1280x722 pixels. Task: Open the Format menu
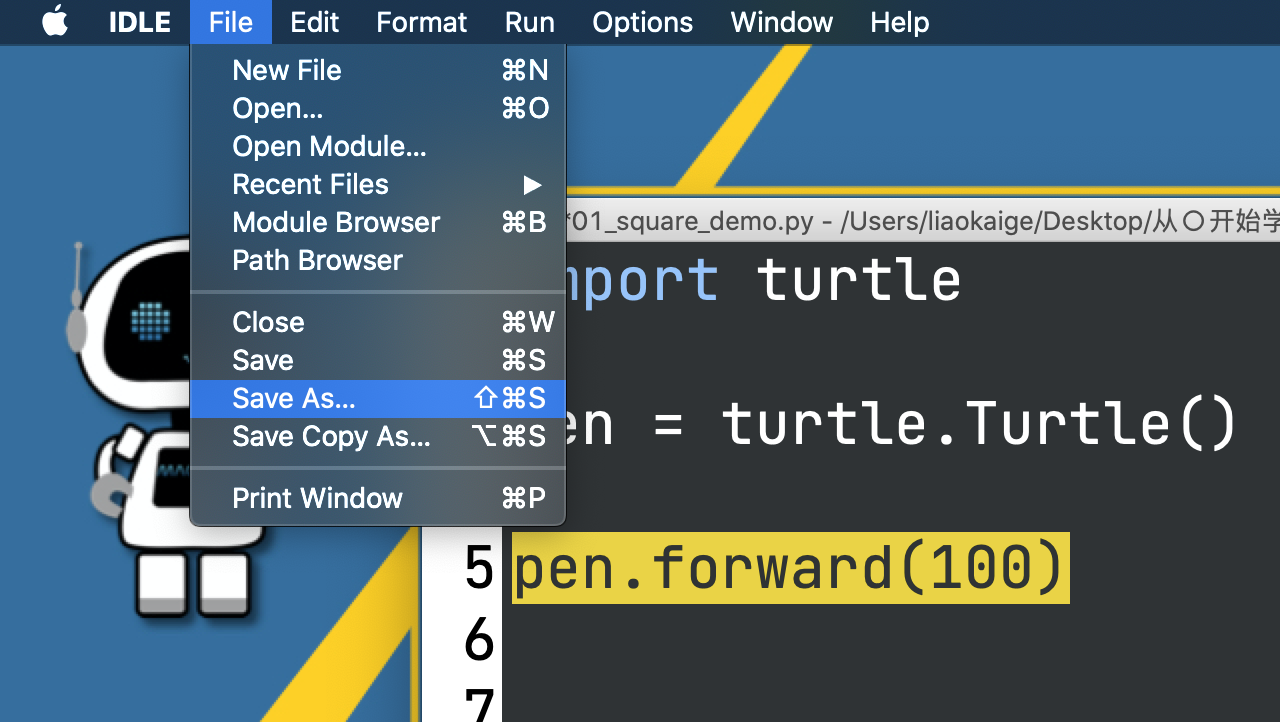click(x=421, y=22)
